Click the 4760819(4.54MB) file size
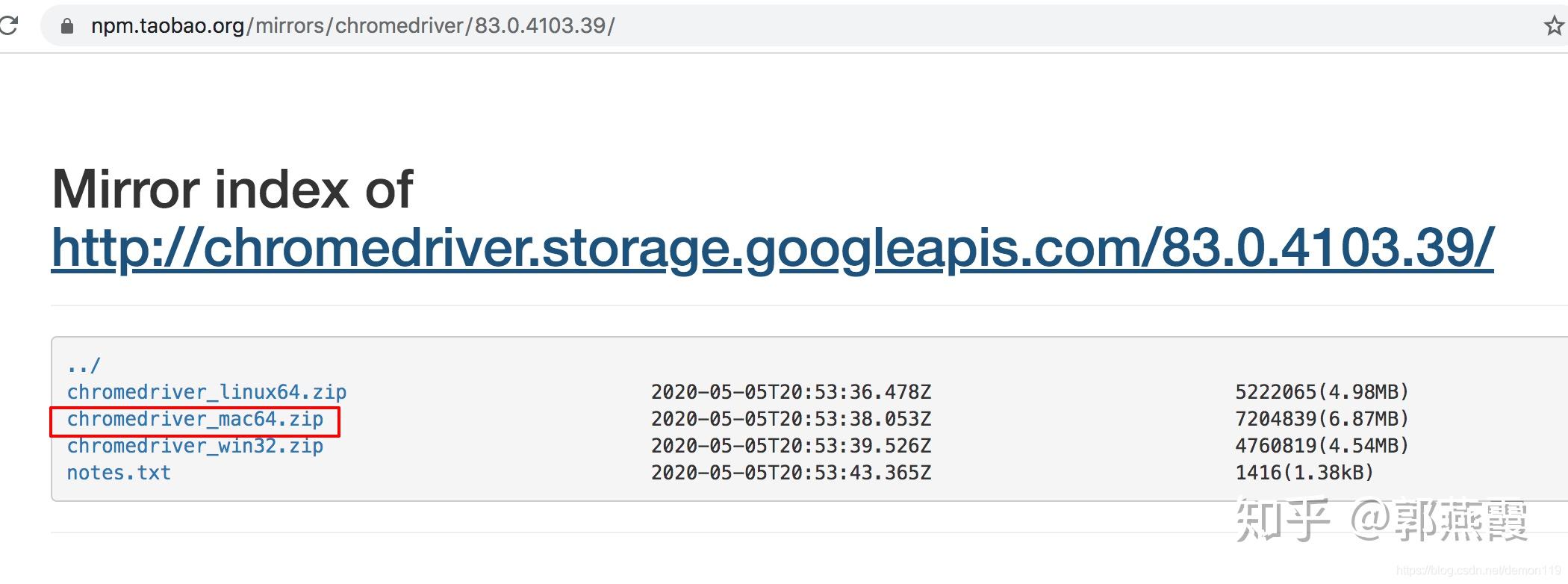 pos(1322,446)
